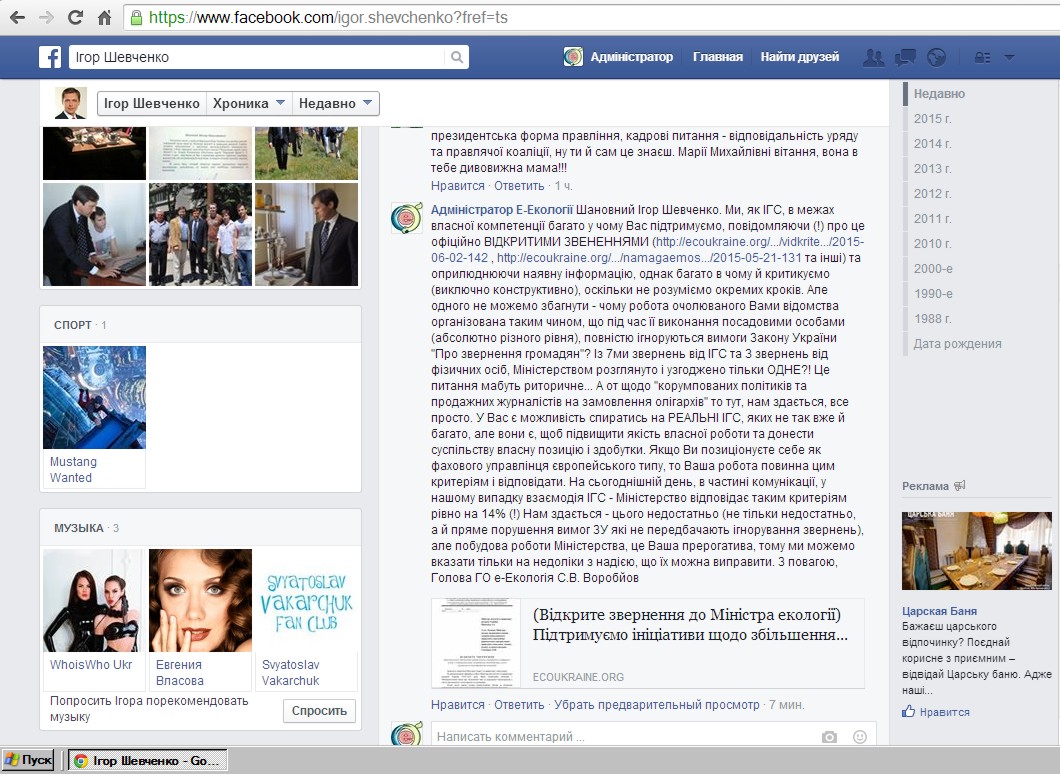The width and height of the screenshot is (1060, 774).
Task: Click the camera icon in comment box
Action: point(829,737)
